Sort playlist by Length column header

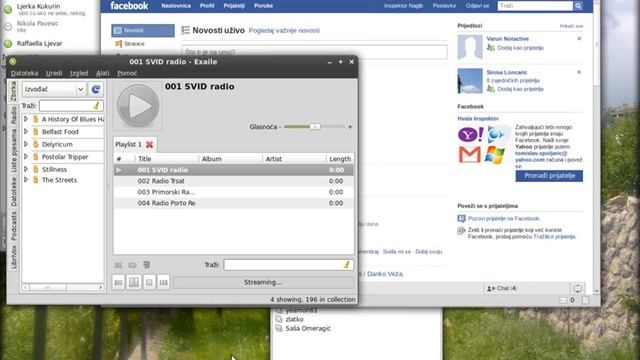[x=340, y=159]
